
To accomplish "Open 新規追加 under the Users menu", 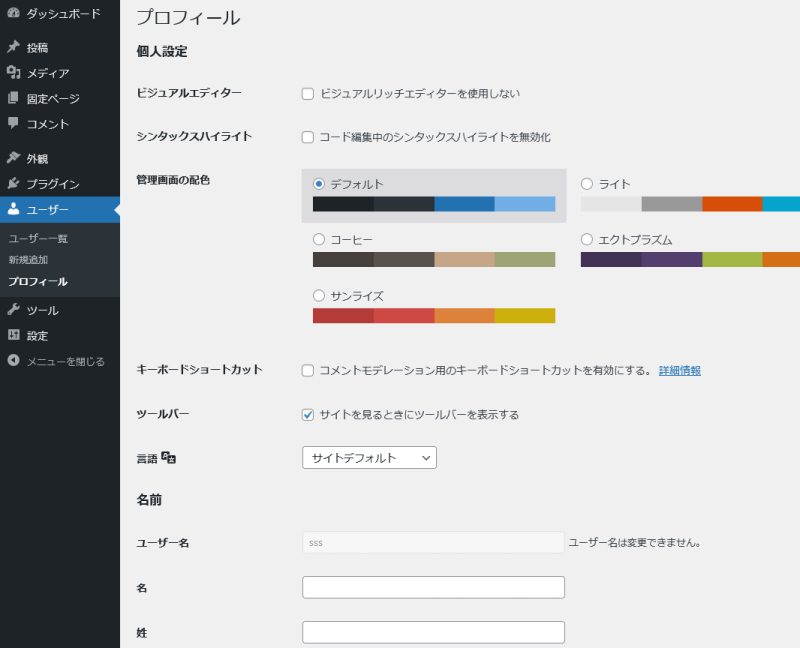I will click(28, 260).
